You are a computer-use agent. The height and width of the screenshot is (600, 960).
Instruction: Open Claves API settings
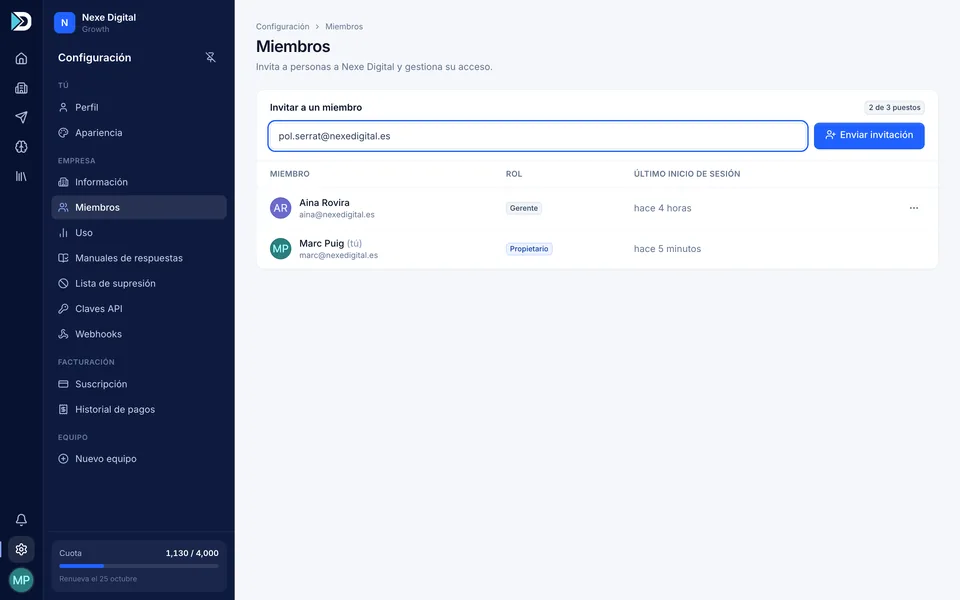pyautogui.click(x=139, y=309)
